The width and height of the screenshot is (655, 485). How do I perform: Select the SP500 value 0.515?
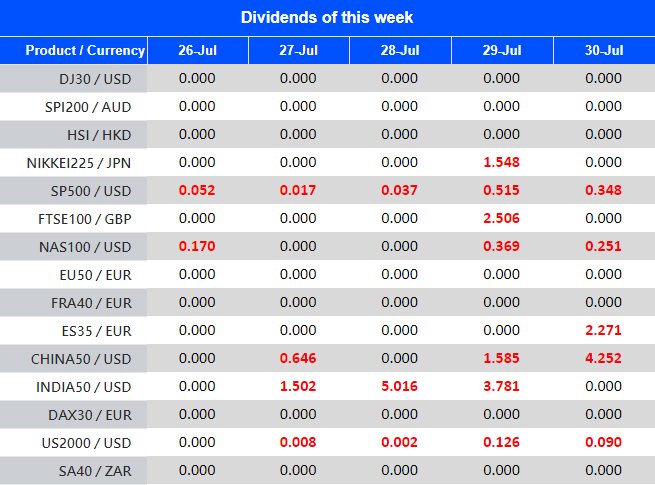pyautogui.click(x=501, y=190)
